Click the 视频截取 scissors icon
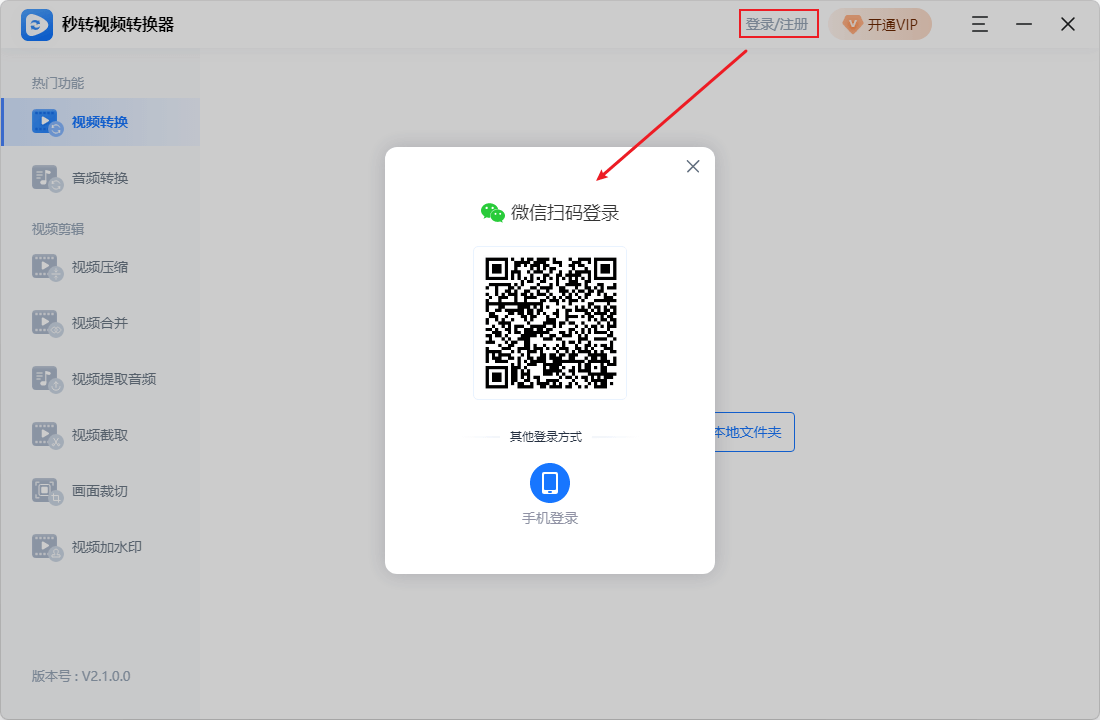The image size is (1100, 720). tap(47, 436)
